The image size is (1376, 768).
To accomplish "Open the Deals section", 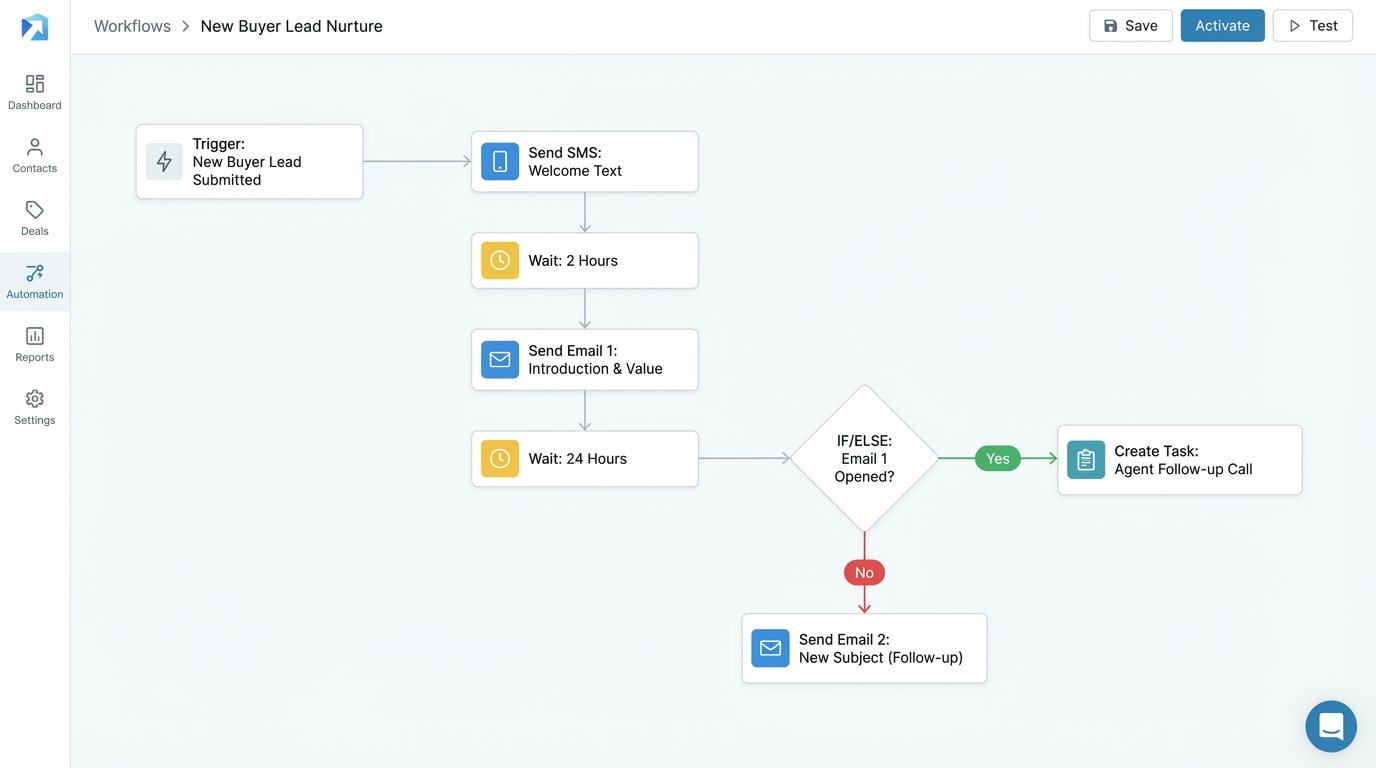I will (x=34, y=217).
